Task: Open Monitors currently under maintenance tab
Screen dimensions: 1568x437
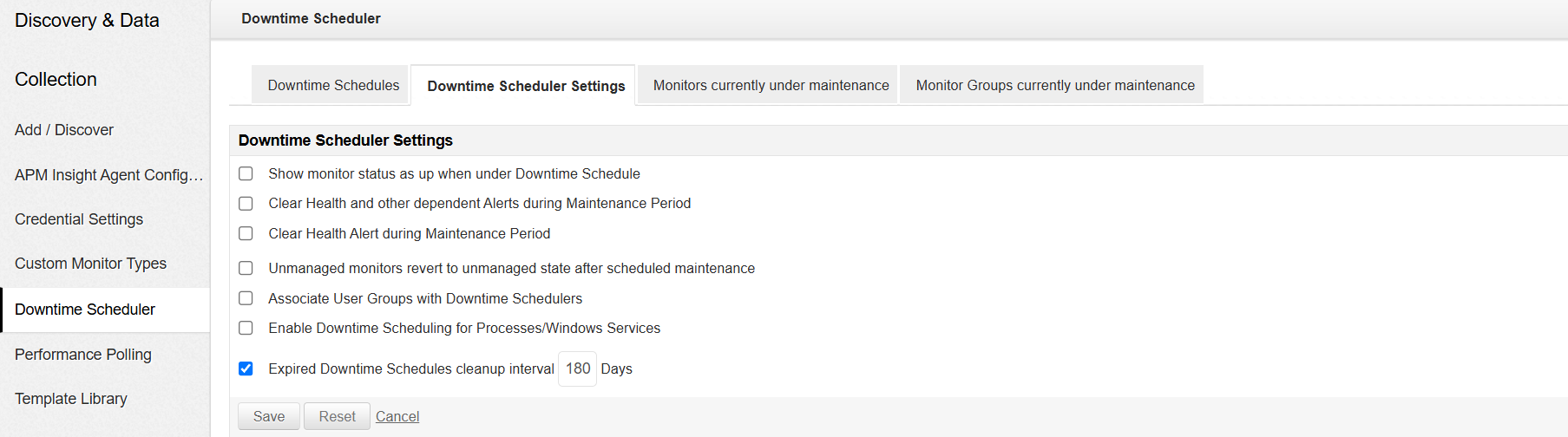Action: [x=771, y=85]
